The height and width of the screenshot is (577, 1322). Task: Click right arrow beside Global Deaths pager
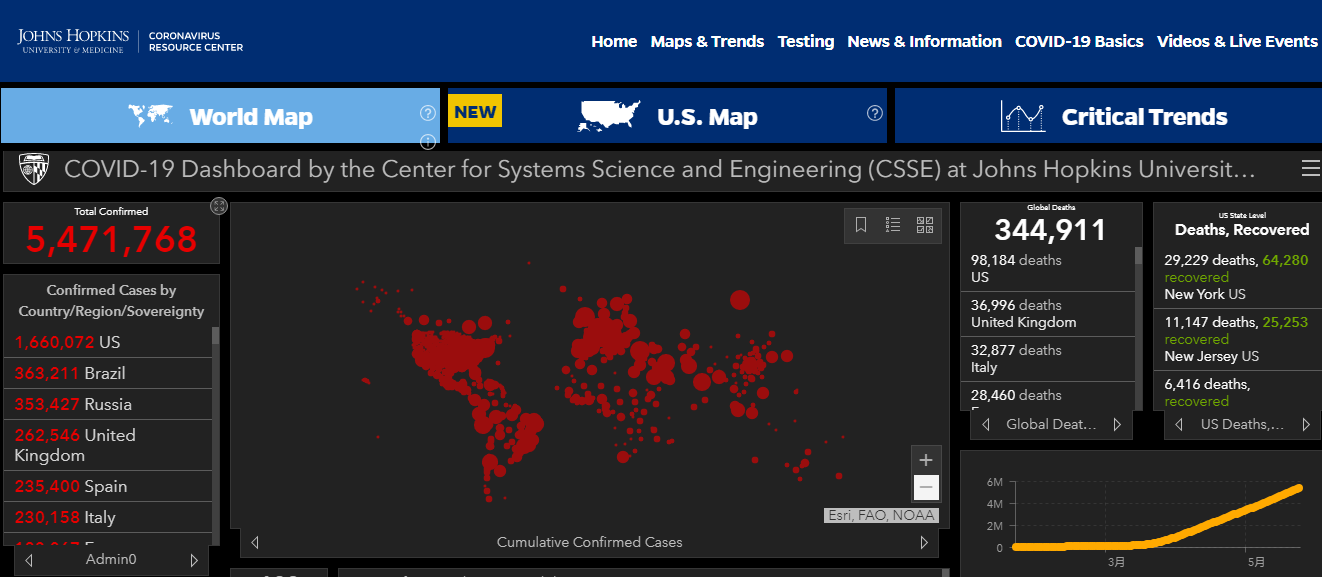click(x=1117, y=424)
